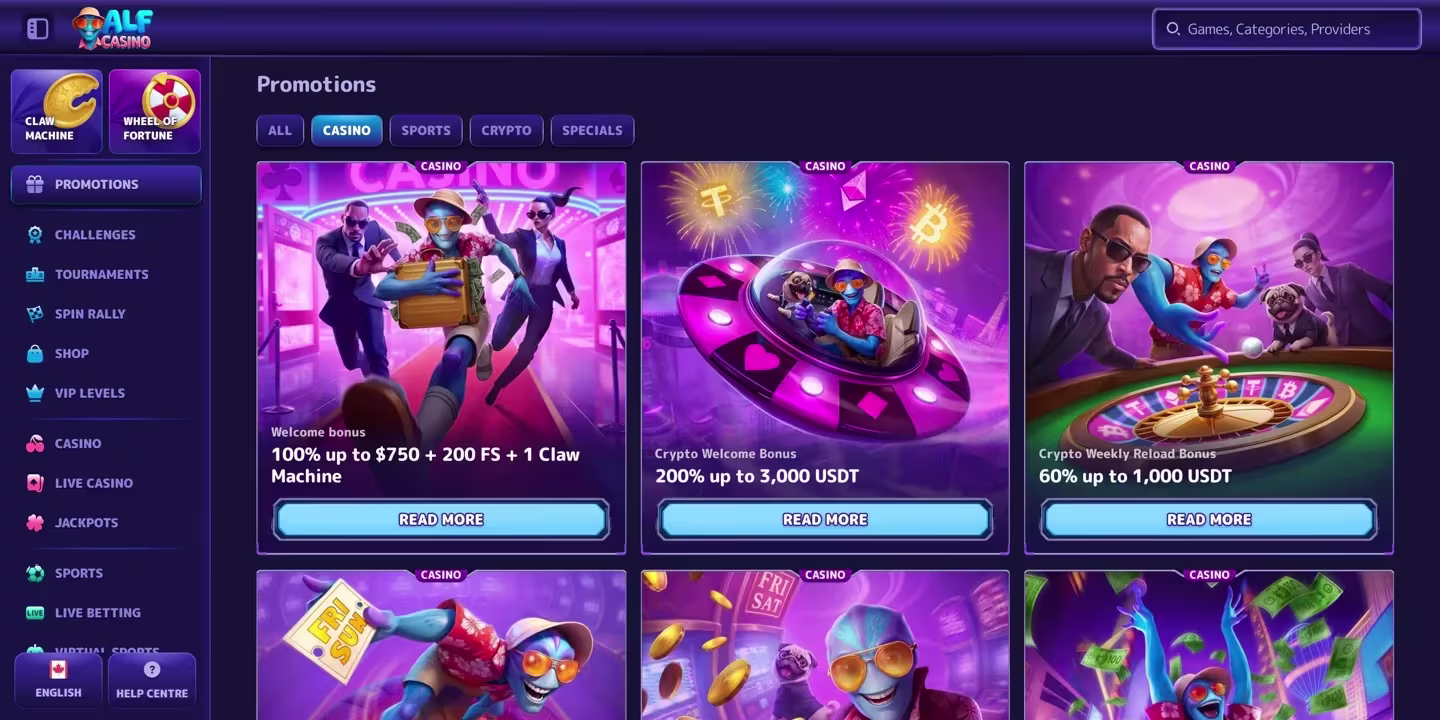This screenshot has height=720, width=1440.
Task: Click the Spin Rally flag icon
Action: pos(35,314)
